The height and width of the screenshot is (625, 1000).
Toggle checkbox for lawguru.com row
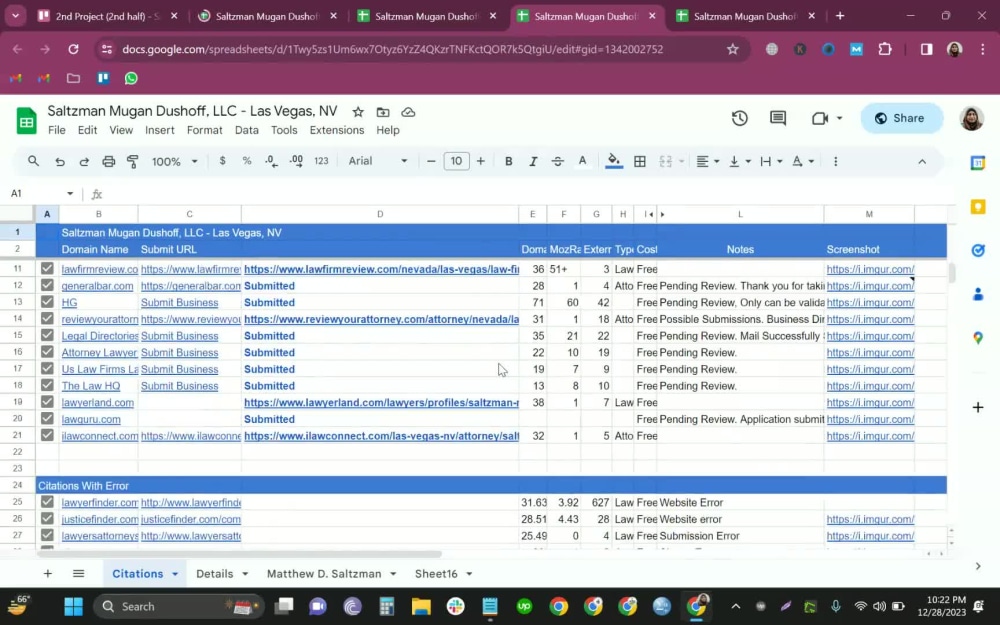pyautogui.click(x=47, y=418)
